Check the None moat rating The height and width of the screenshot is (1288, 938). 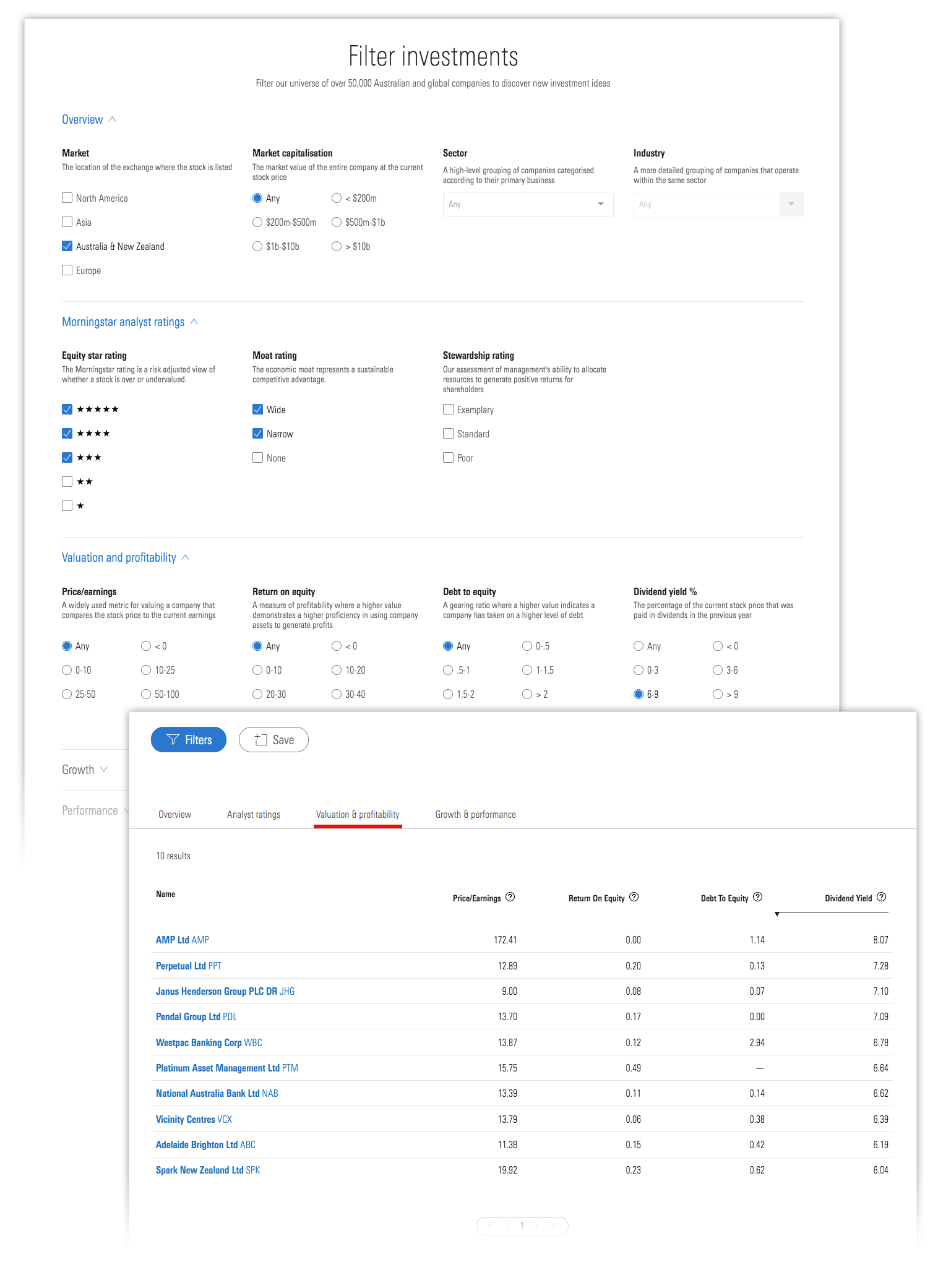click(258, 458)
